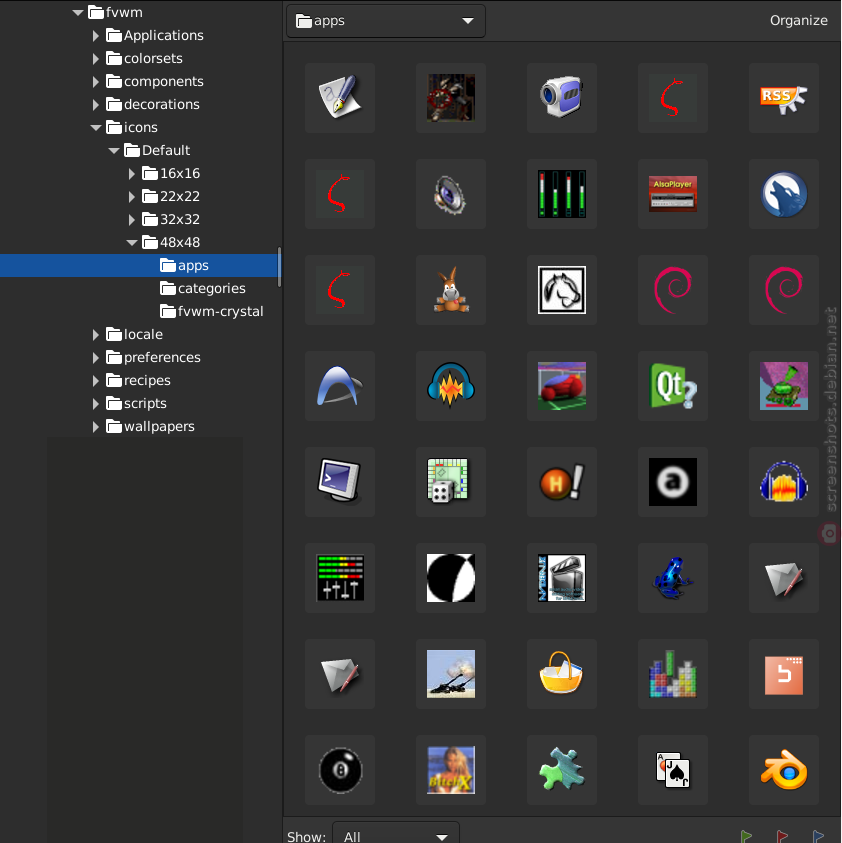
Task: Select the green vertical level meters icon
Action: [562, 194]
